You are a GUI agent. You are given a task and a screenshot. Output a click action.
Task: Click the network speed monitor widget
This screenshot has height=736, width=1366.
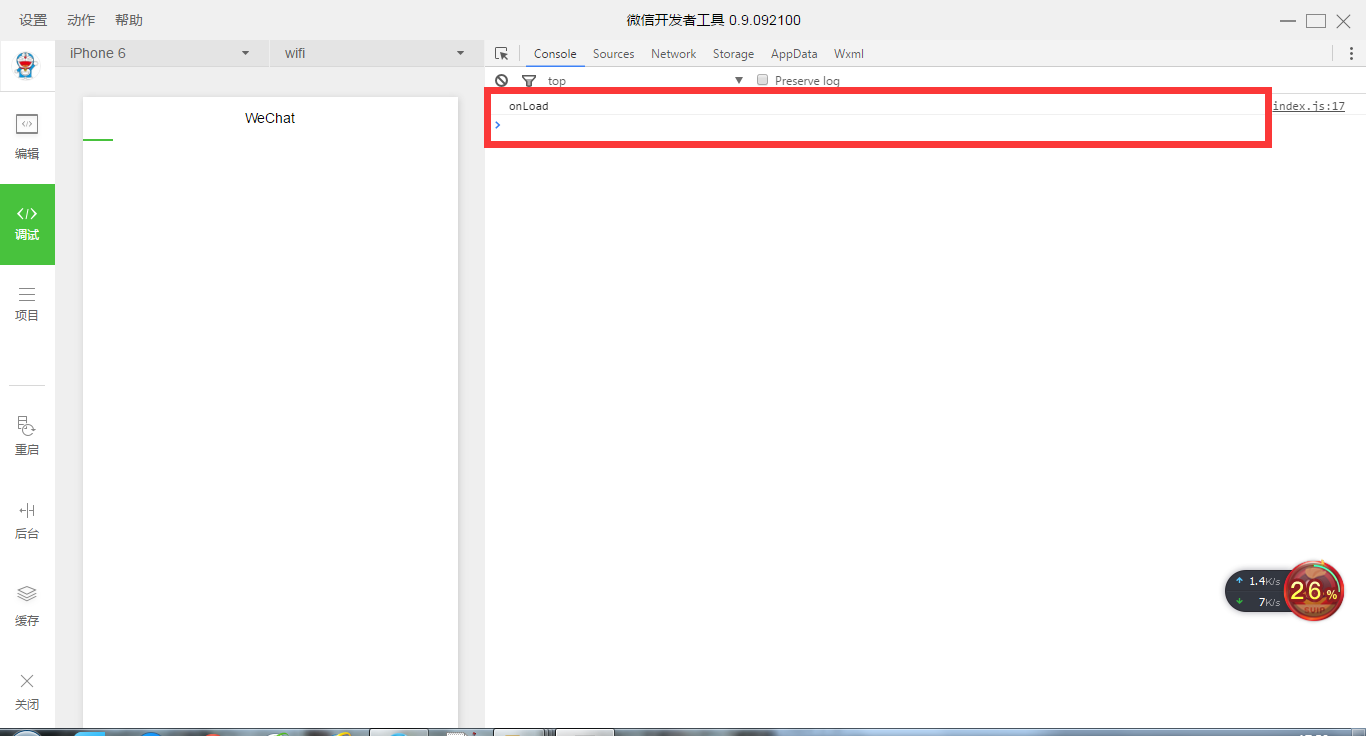click(1258, 591)
